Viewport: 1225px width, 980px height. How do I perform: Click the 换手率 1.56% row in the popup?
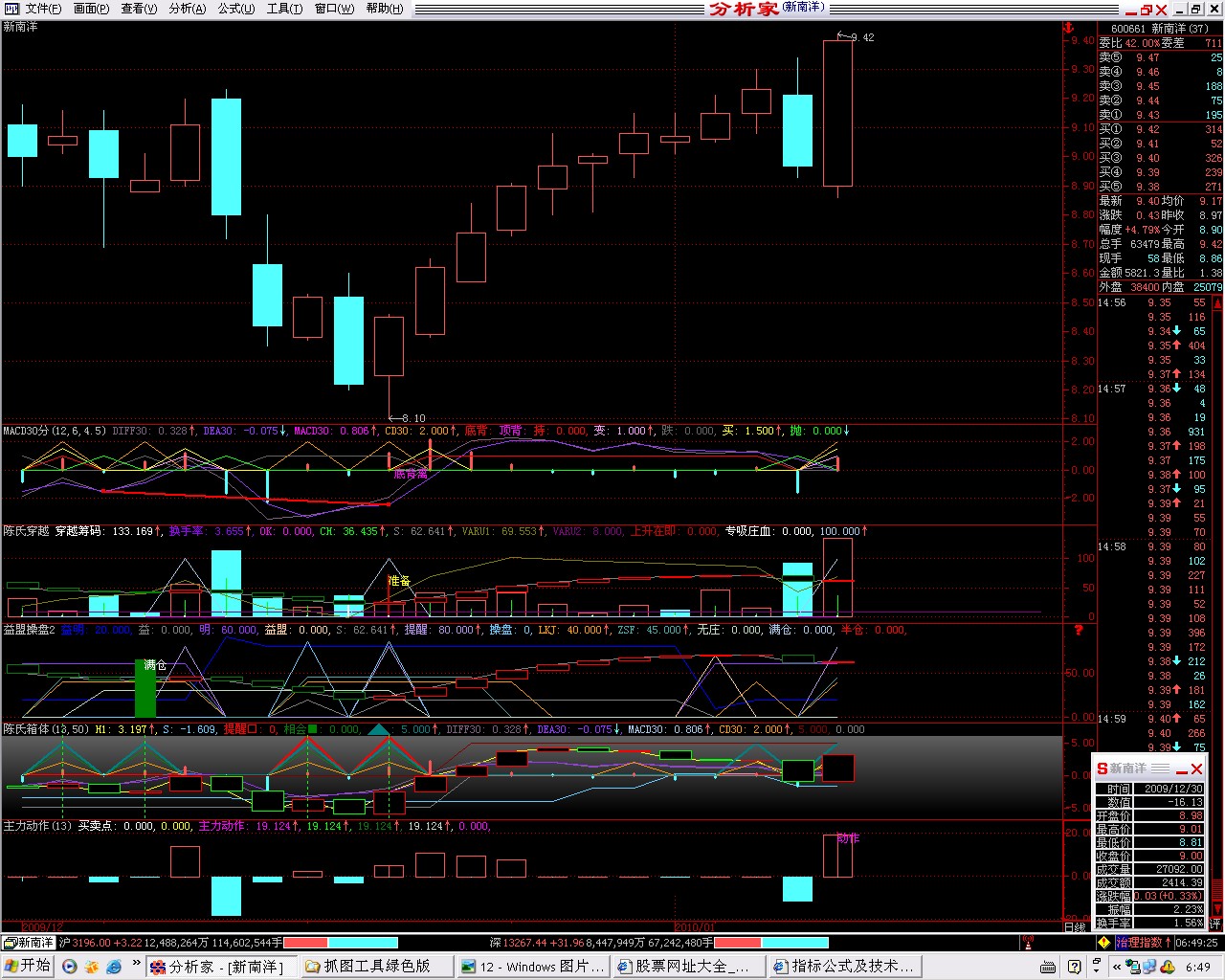(x=1149, y=923)
